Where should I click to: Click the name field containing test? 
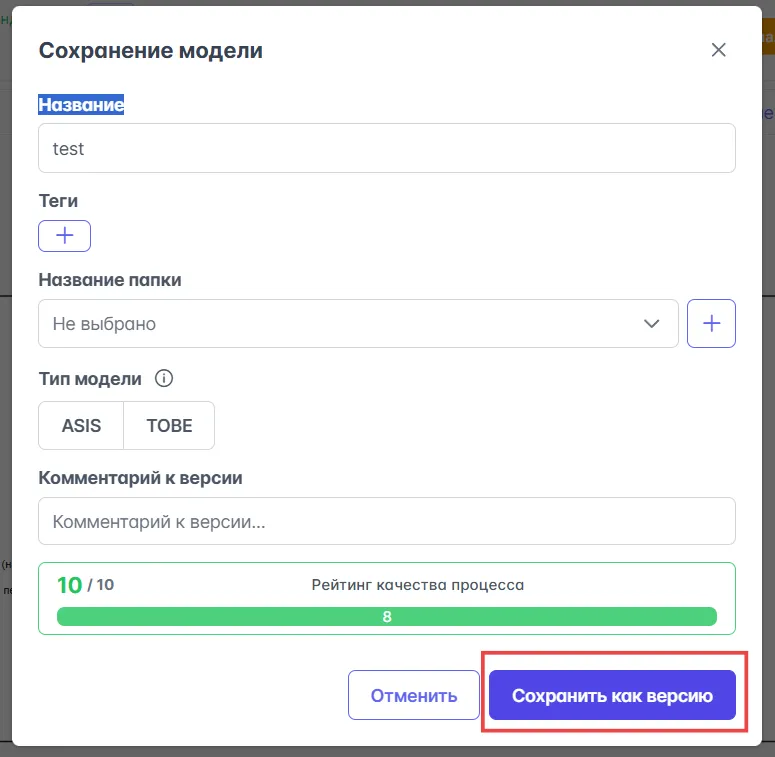click(386, 148)
